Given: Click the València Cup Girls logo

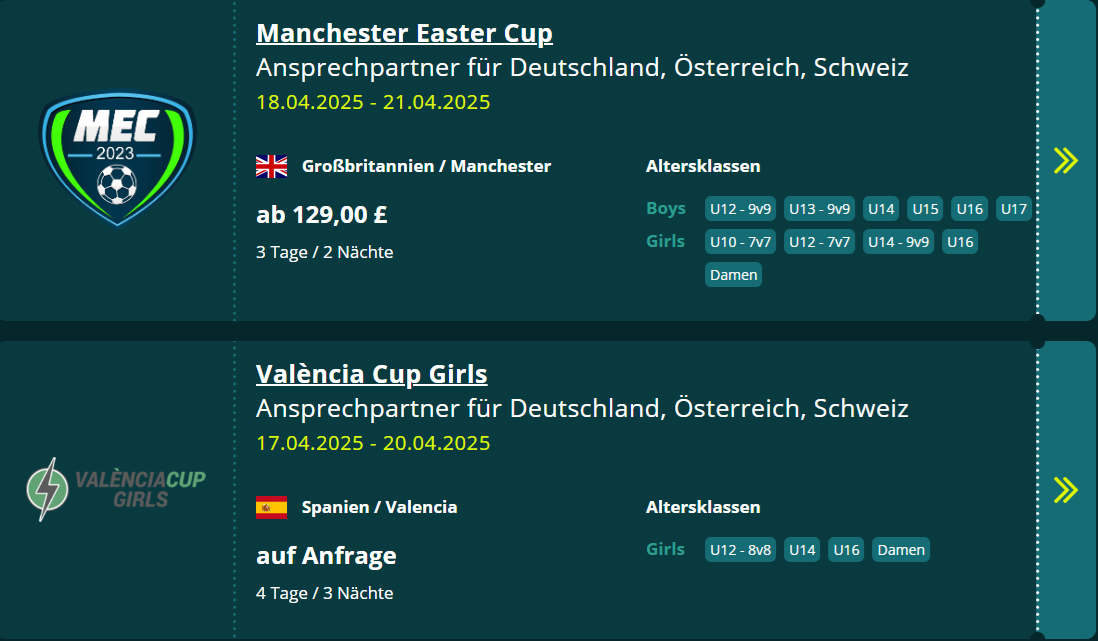Looking at the screenshot, I should point(117,489).
